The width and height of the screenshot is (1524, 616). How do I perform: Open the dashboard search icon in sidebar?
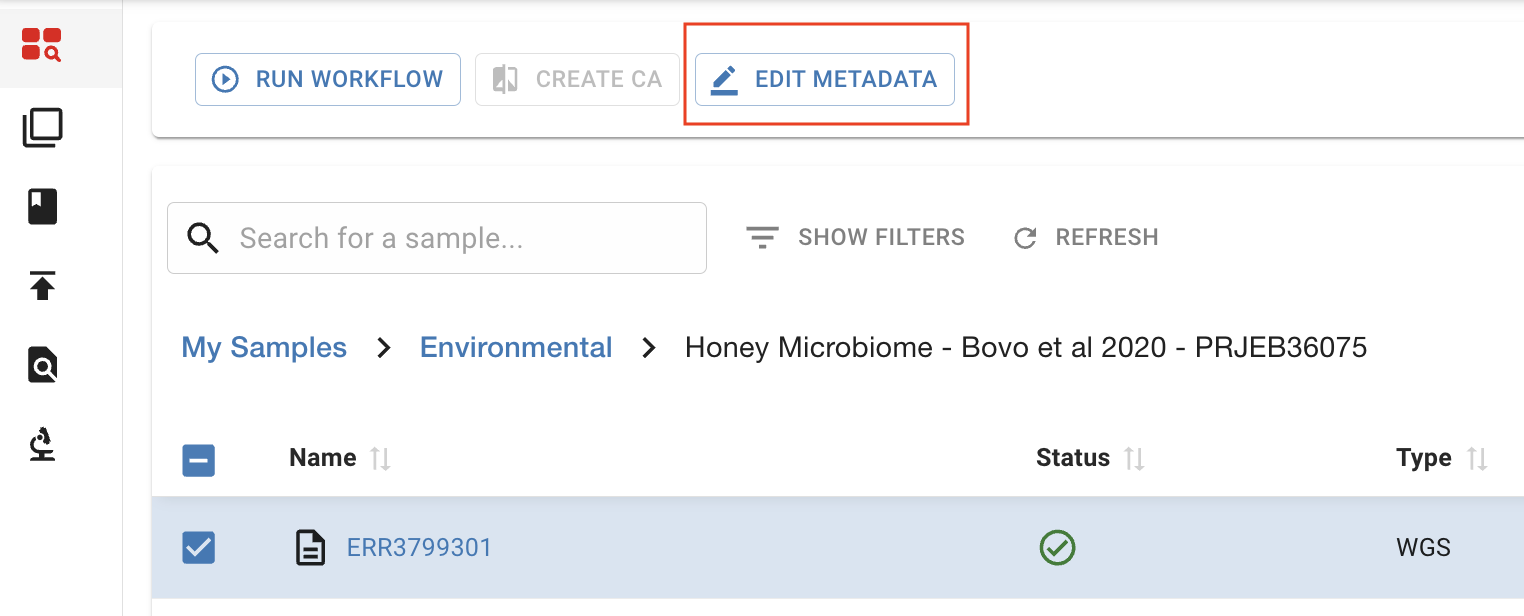42,45
